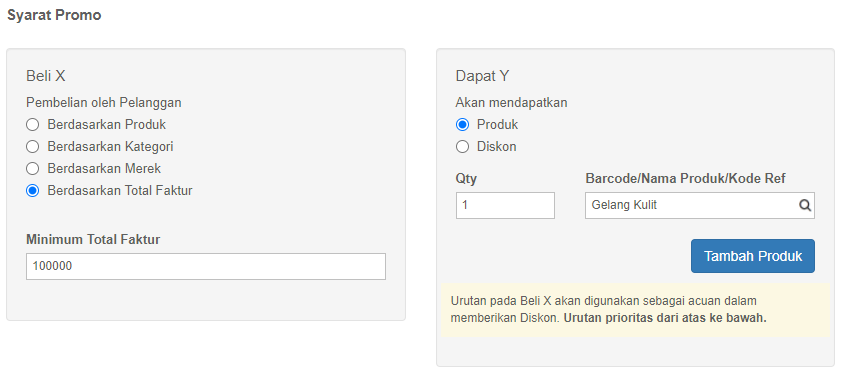Select Produk radio under Akan mendapatkan
Image resolution: width=841 pixels, height=373 pixels.
(462, 125)
